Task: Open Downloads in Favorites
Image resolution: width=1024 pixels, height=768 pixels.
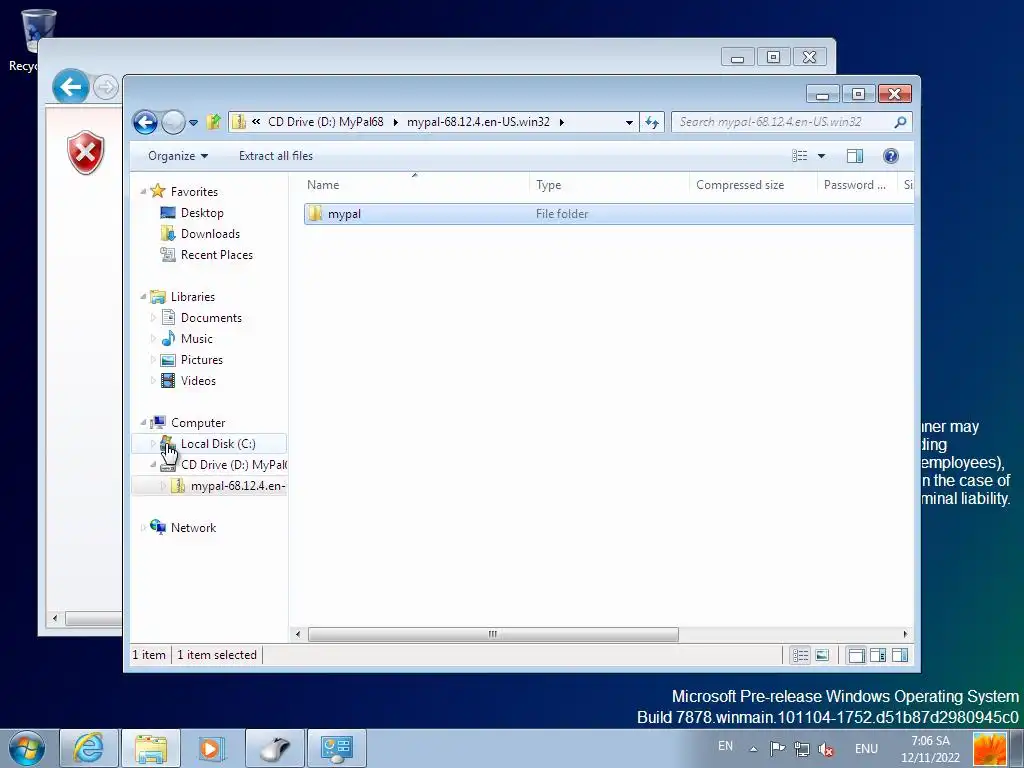Action: click(x=210, y=234)
